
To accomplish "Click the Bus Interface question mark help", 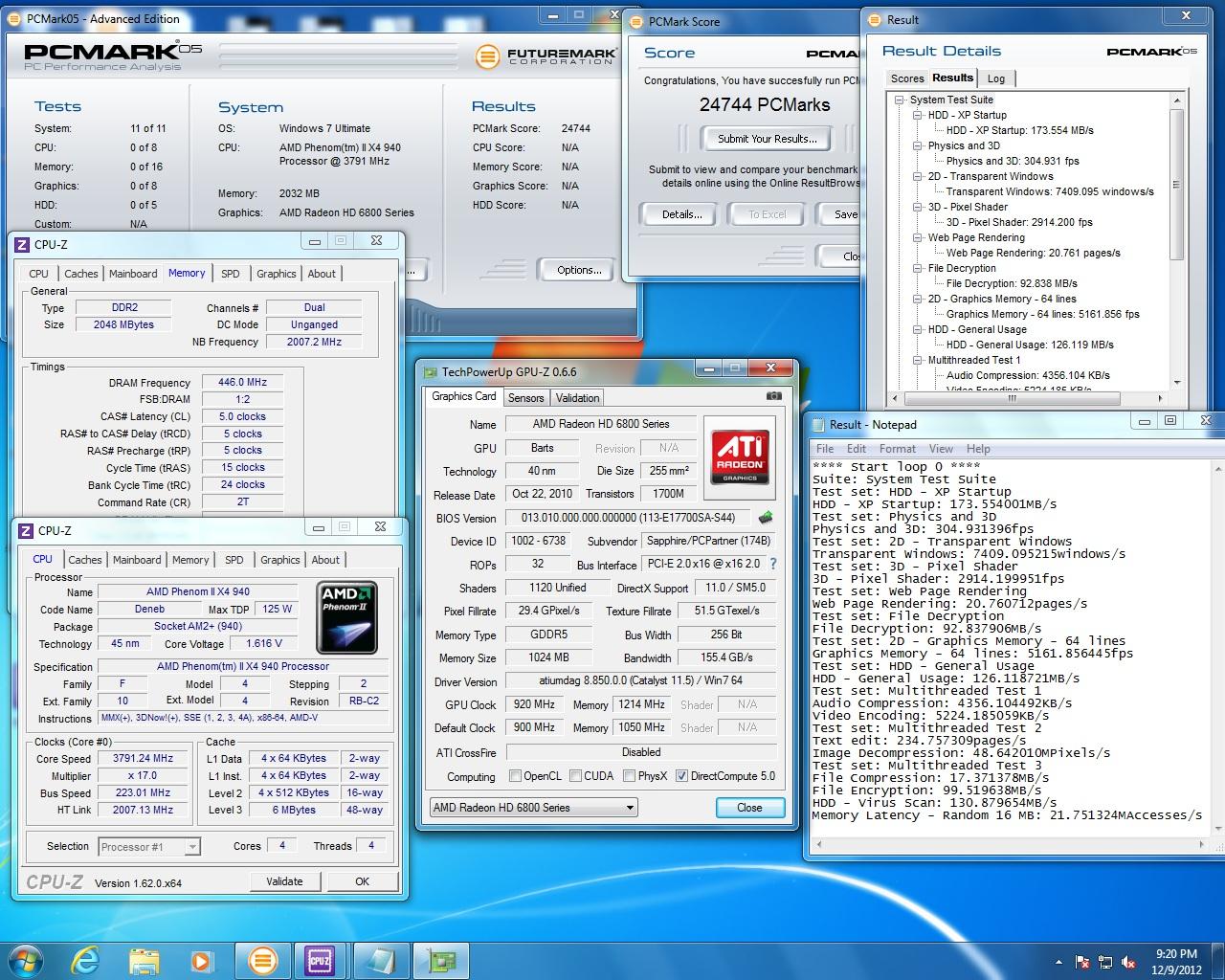I will pyautogui.click(x=773, y=564).
